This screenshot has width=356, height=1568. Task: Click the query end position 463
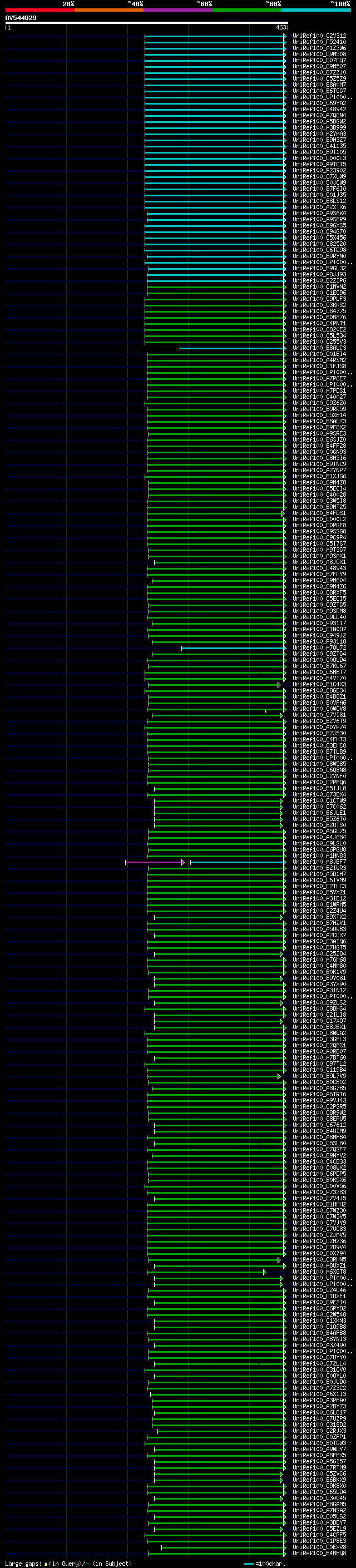[280, 27]
